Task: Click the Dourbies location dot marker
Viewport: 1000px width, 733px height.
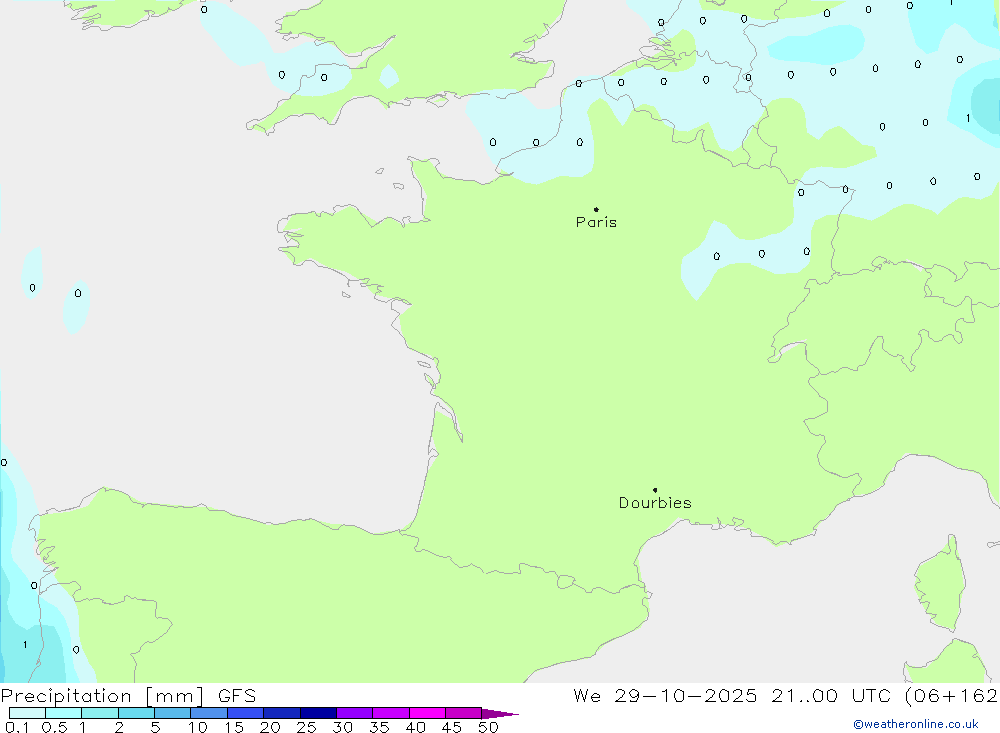Action: [x=655, y=490]
